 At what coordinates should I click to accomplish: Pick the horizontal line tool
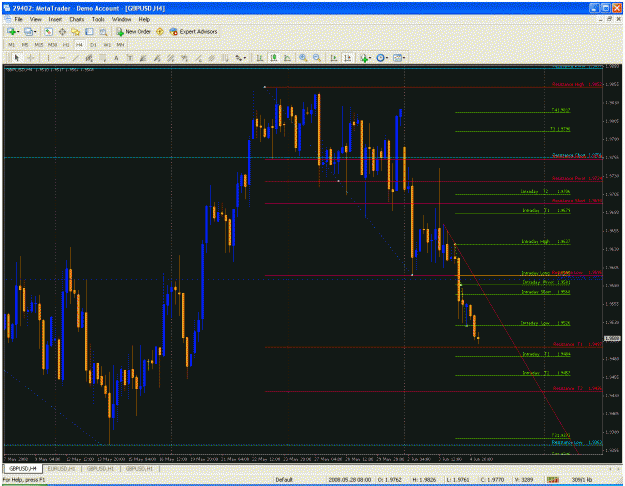coord(62,58)
